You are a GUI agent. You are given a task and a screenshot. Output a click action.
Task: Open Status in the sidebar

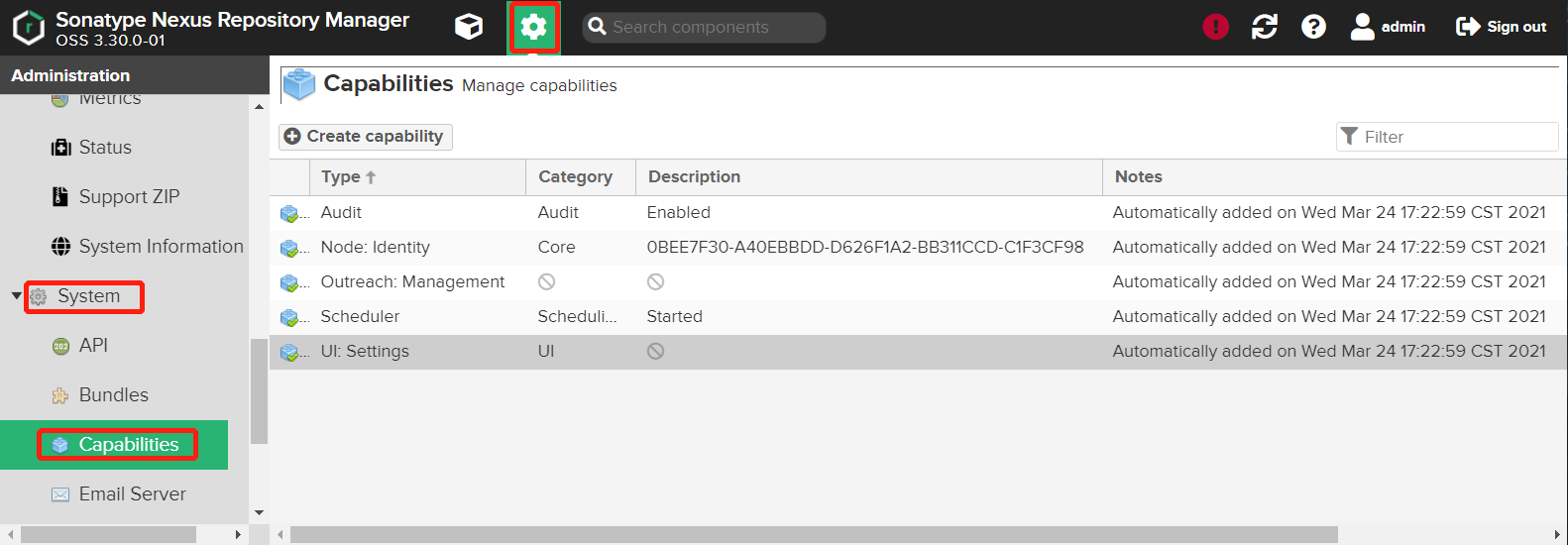[x=105, y=148]
